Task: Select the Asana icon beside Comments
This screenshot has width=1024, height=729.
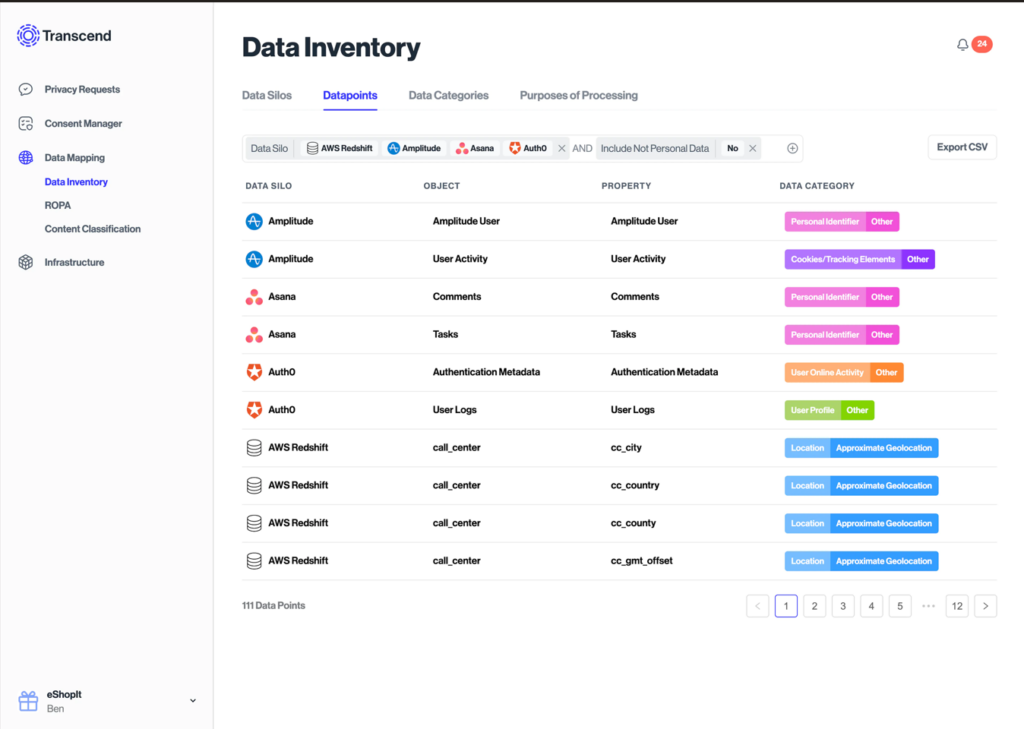Action: [x=253, y=296]
